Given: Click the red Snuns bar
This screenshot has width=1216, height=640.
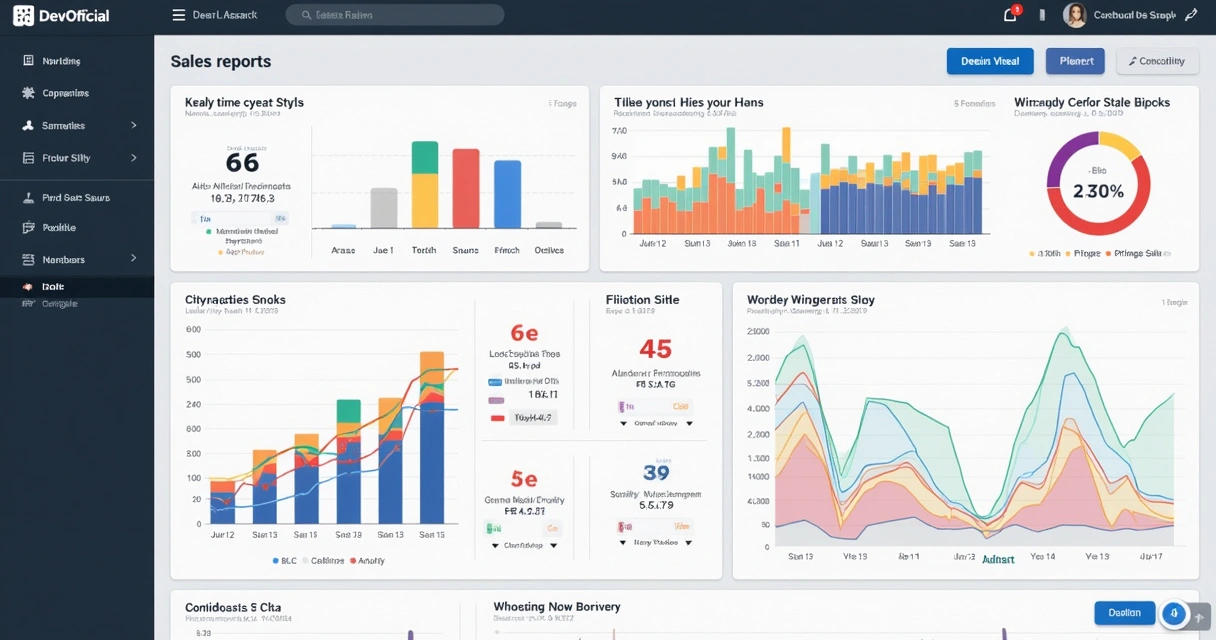Looking at the screenshot, I should point(466,189).
